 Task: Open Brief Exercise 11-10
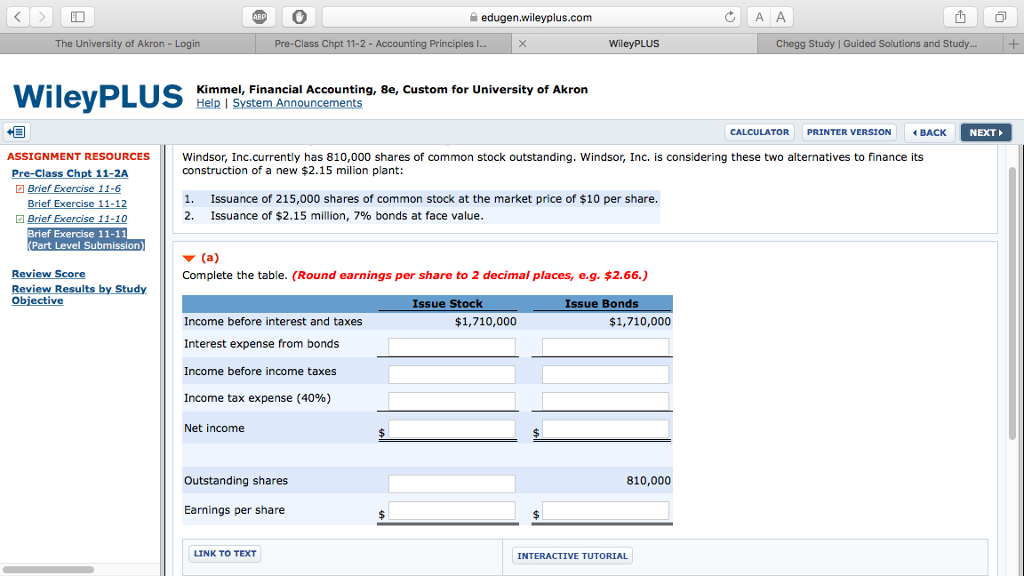(x=77, y=218)
